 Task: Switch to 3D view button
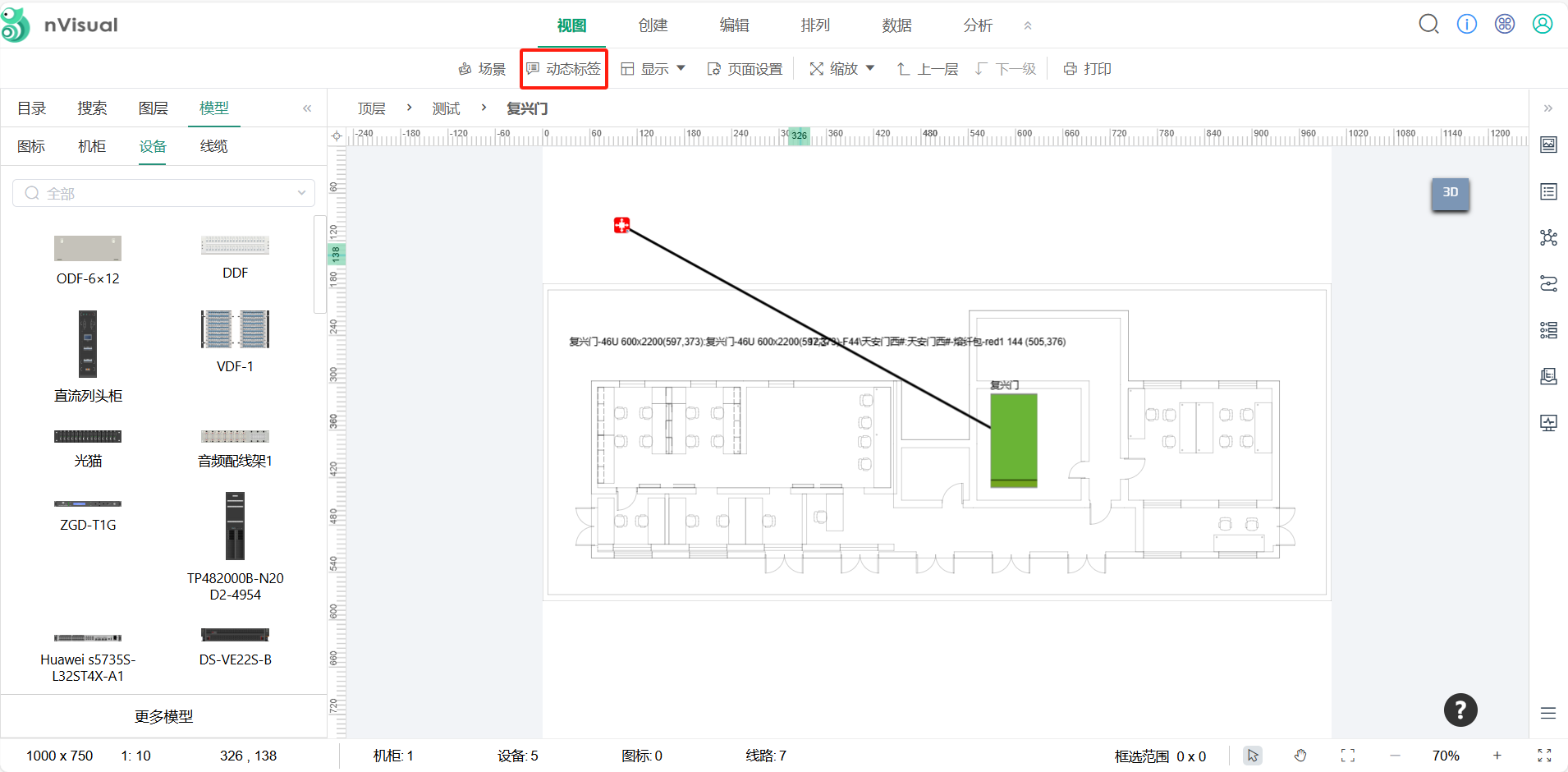coord(1451,193)
